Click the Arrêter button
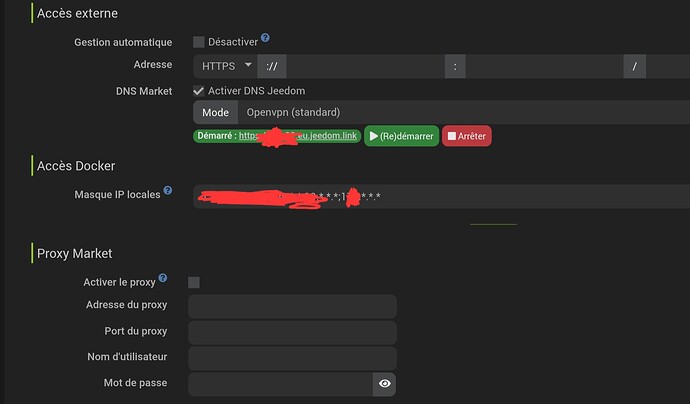 (x=466, y=136)
